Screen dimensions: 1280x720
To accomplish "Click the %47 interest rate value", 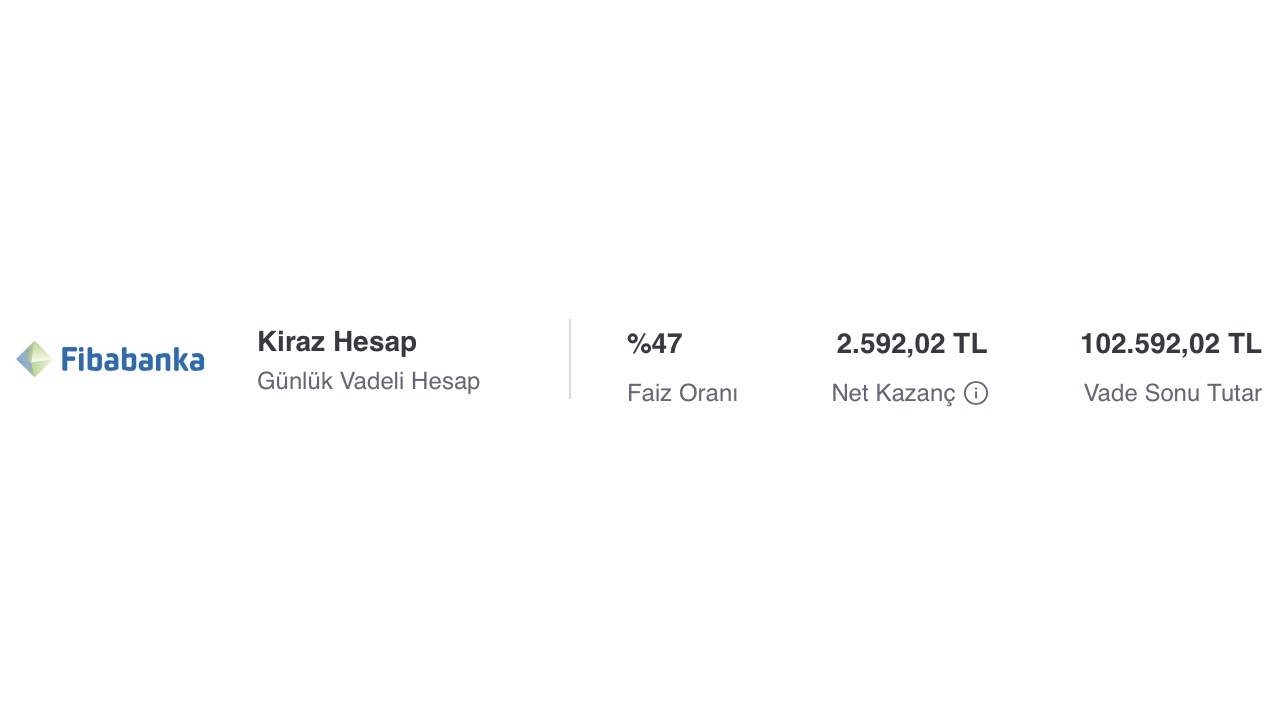I will point(655,344).
